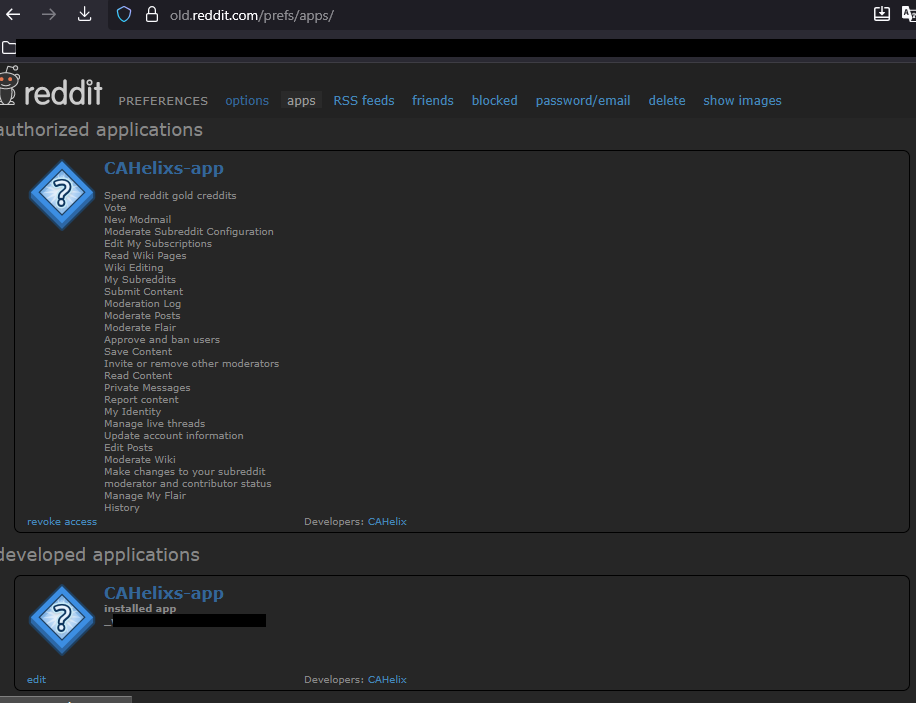Open the friends tab

433,101
